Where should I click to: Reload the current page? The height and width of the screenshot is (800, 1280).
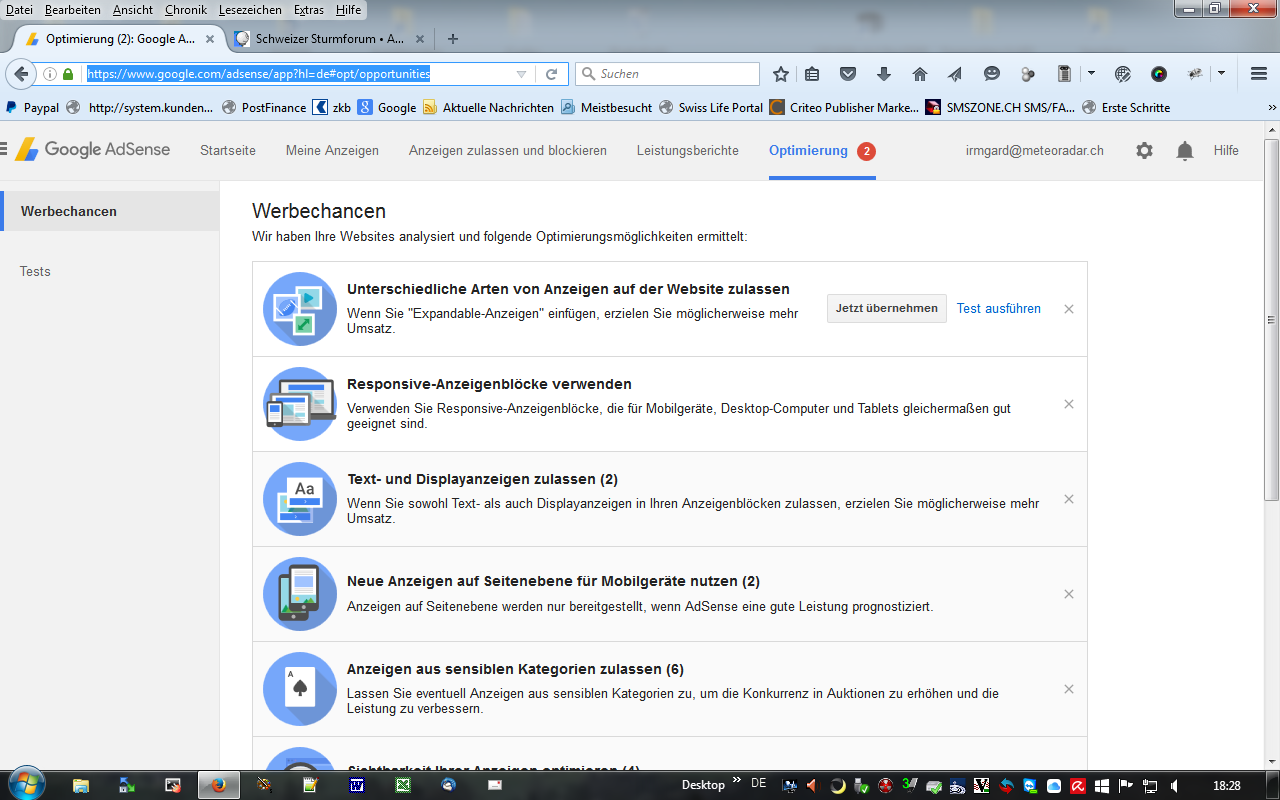551,74
